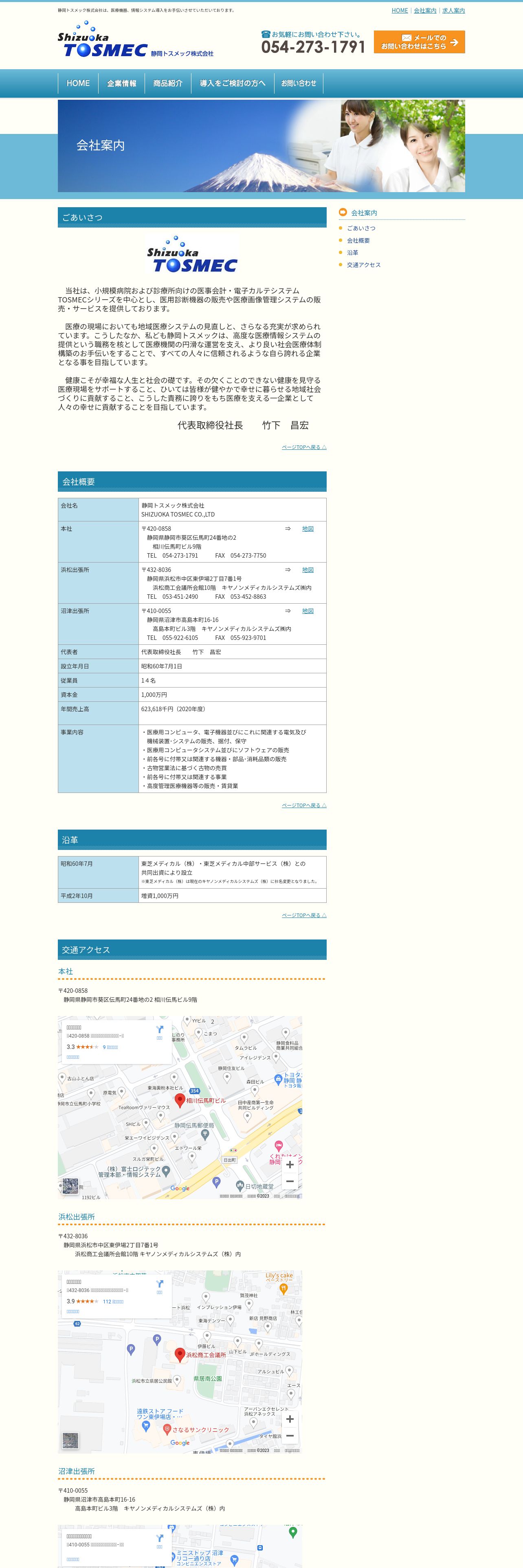This screenshot has width=523, height=1568.
Task: Open the 企業情報 navigation menu item
Action: click(x=122, y=83)
